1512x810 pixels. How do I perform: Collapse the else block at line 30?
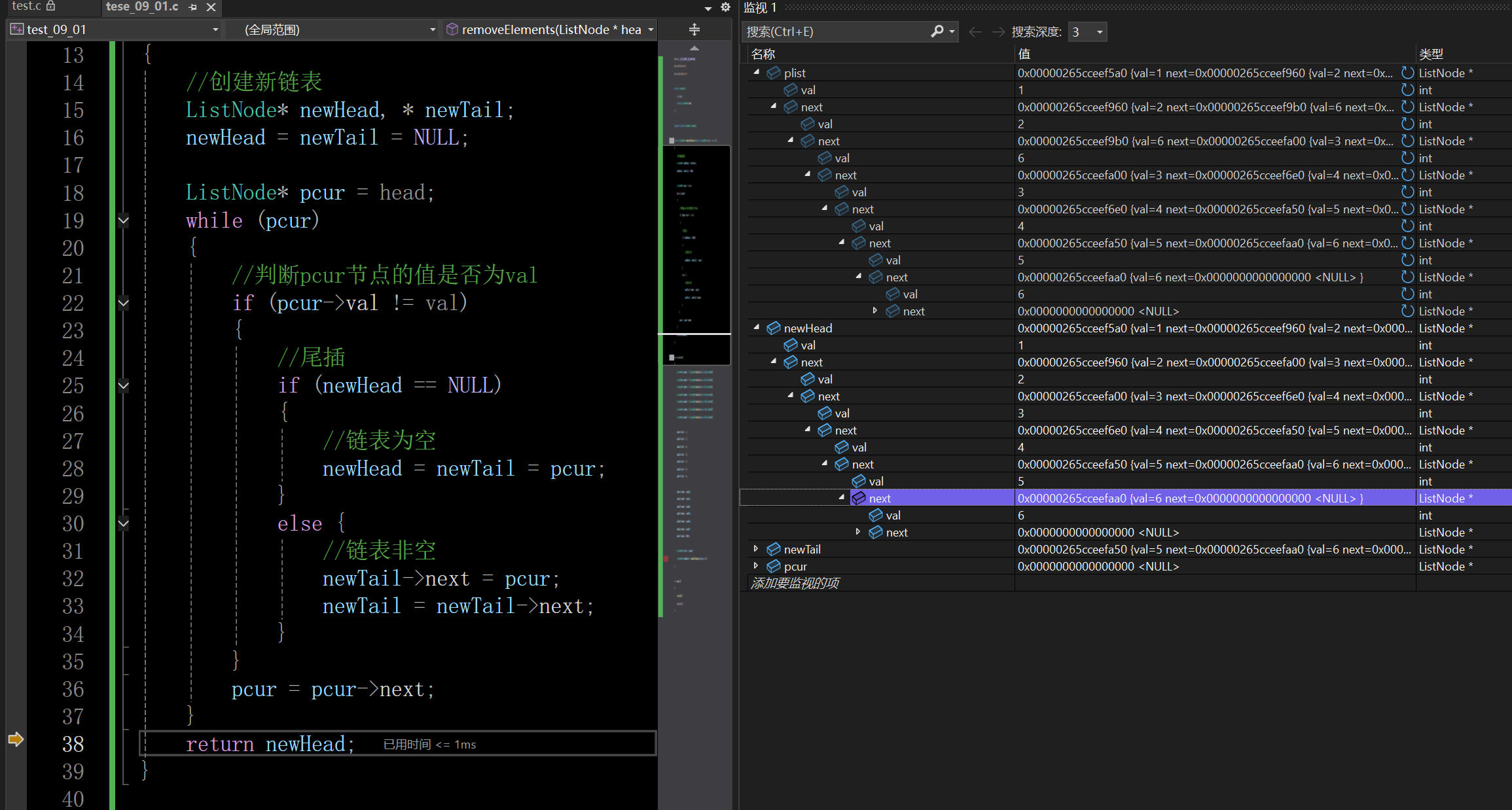pos(123,523)
